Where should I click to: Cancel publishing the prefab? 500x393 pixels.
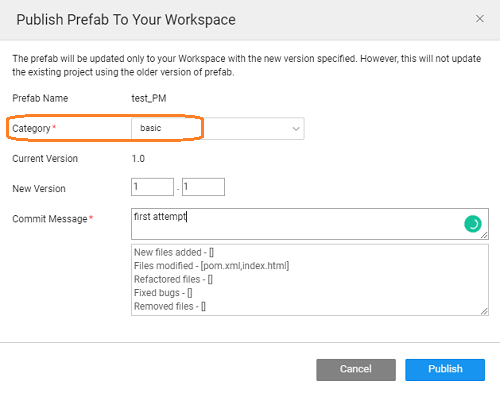pos(356,370)
